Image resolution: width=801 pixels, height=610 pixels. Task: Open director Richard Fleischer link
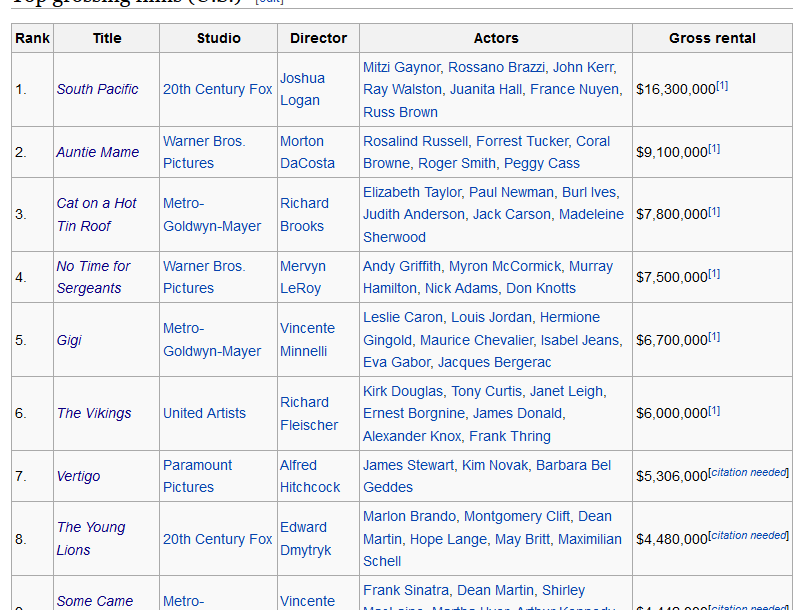click(x=309, y=413)
